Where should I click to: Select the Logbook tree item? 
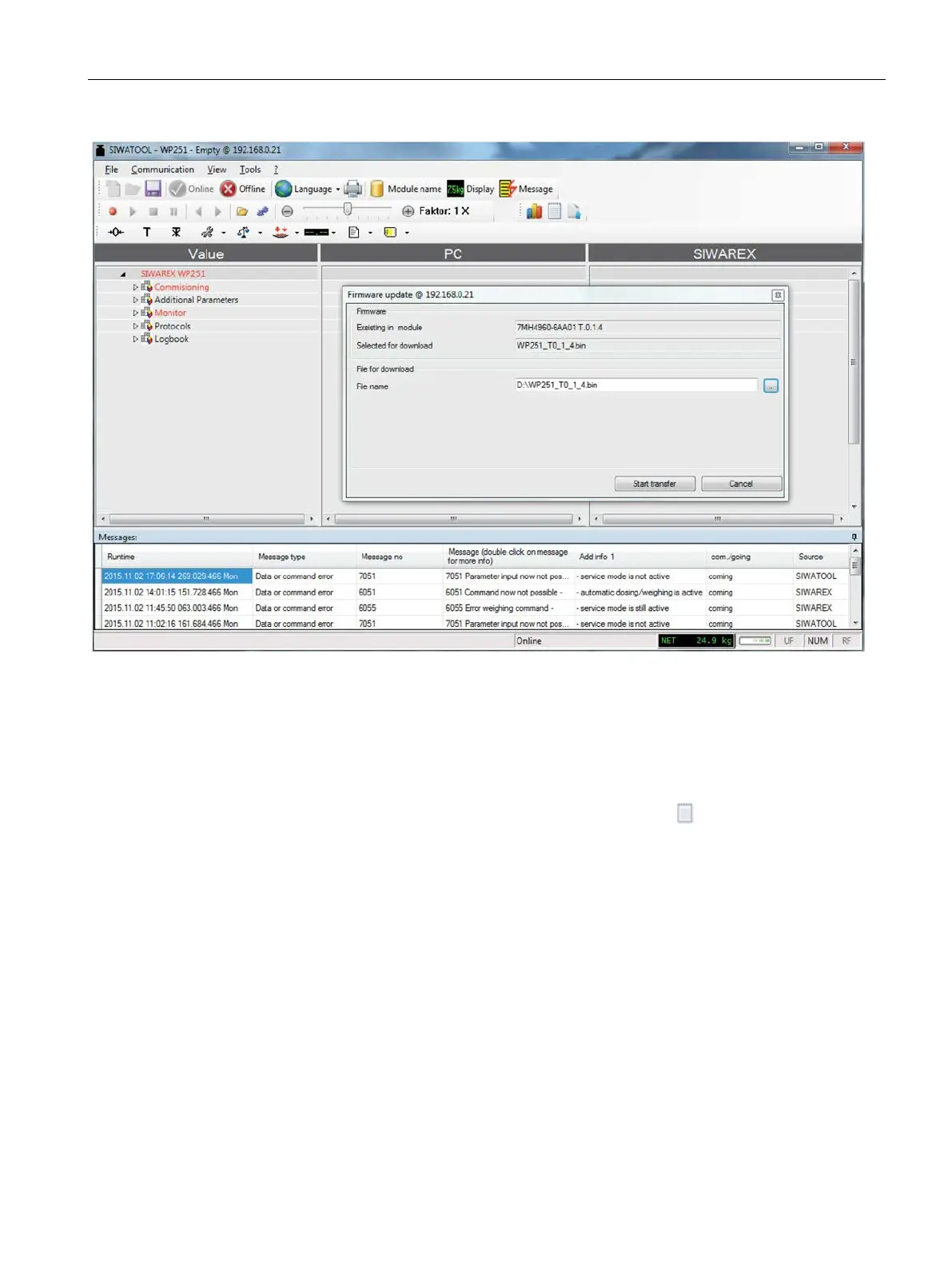tap(171, 339)
